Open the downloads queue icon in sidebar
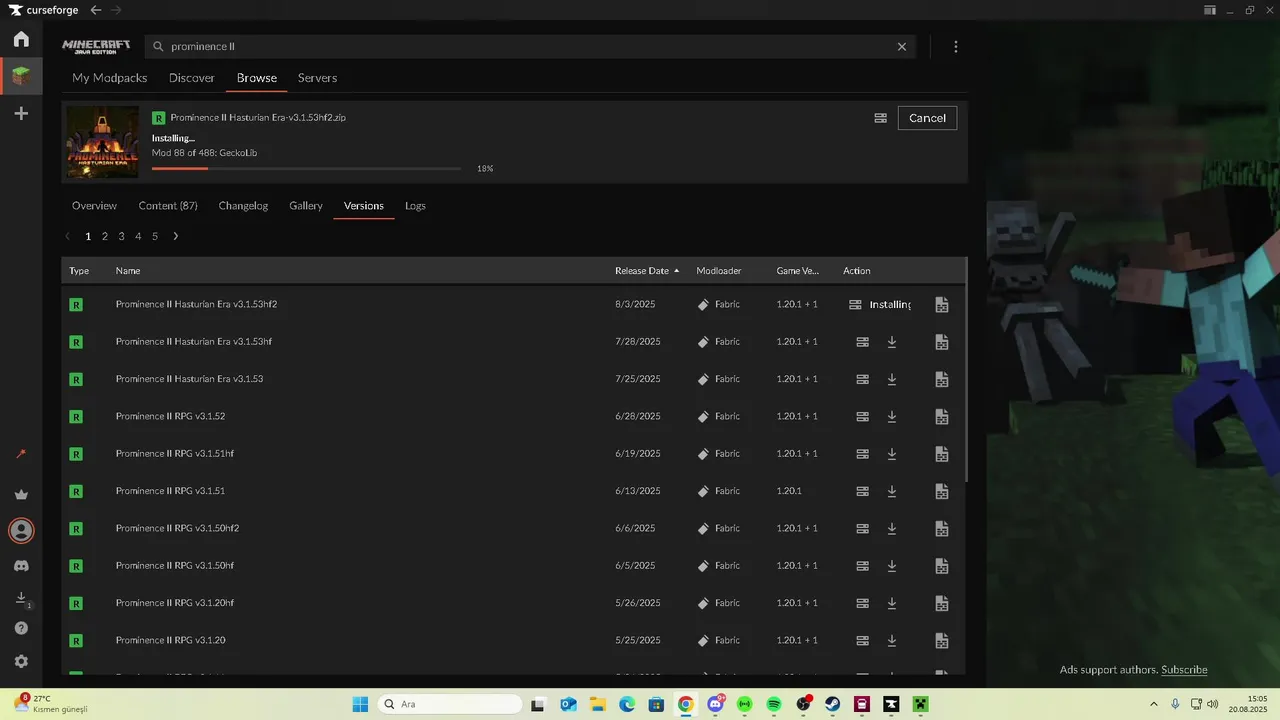This screenshot has height=720, width=1280. (21, 598)
